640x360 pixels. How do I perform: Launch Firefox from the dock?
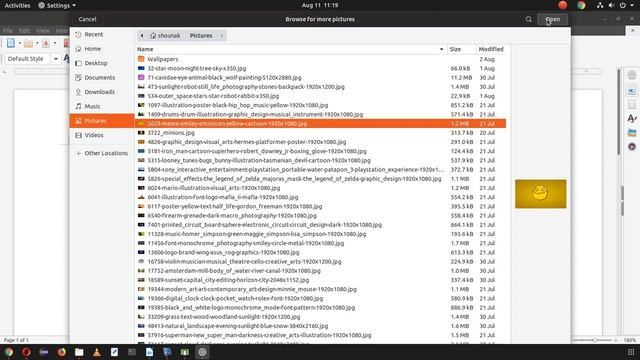62,352
